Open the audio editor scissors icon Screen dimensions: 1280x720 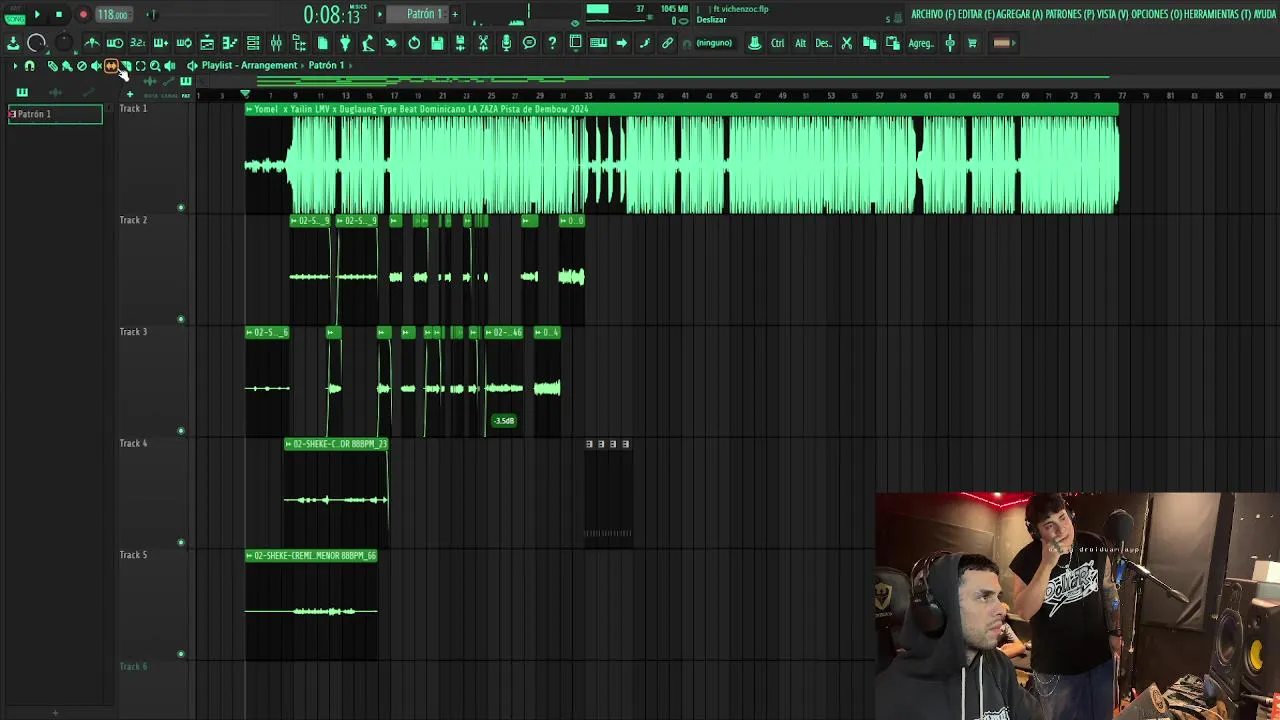pyautogui.click(x=483, y=43)
